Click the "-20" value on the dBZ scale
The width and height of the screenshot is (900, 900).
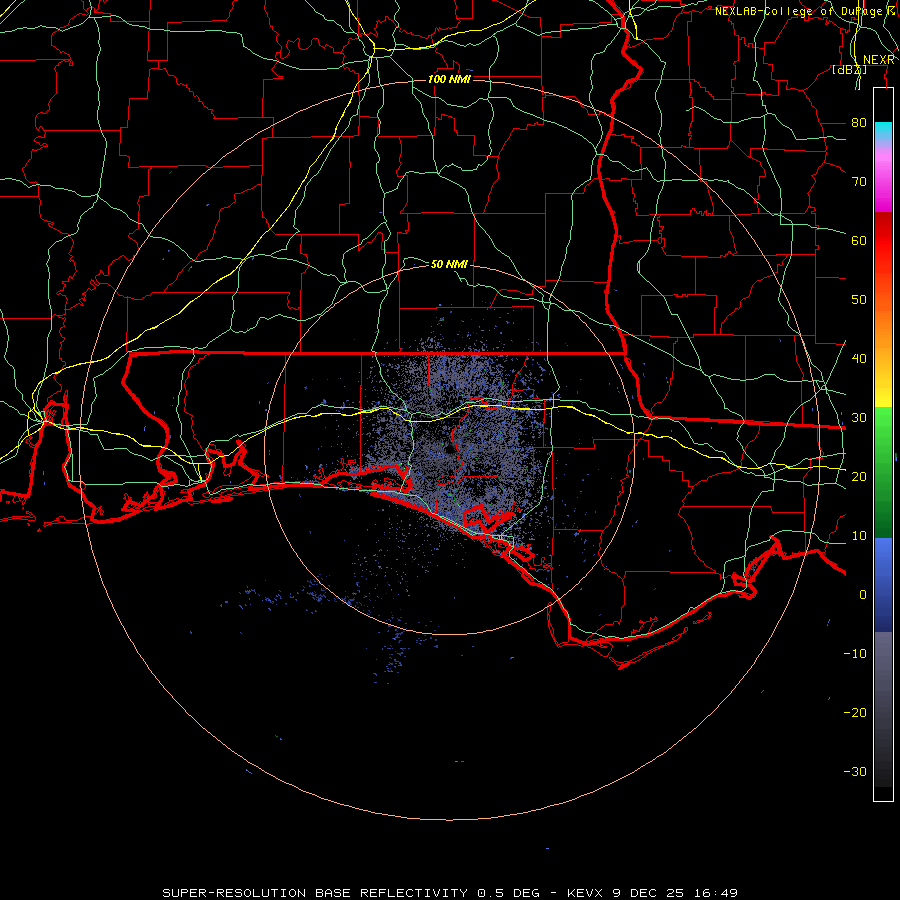click(855, 713)
